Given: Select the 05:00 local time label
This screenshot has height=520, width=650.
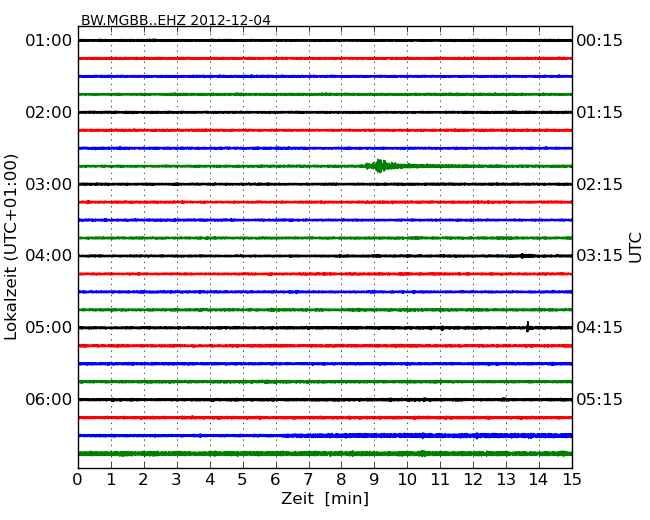Looking at the screenshot, I should tap(49, 328).
